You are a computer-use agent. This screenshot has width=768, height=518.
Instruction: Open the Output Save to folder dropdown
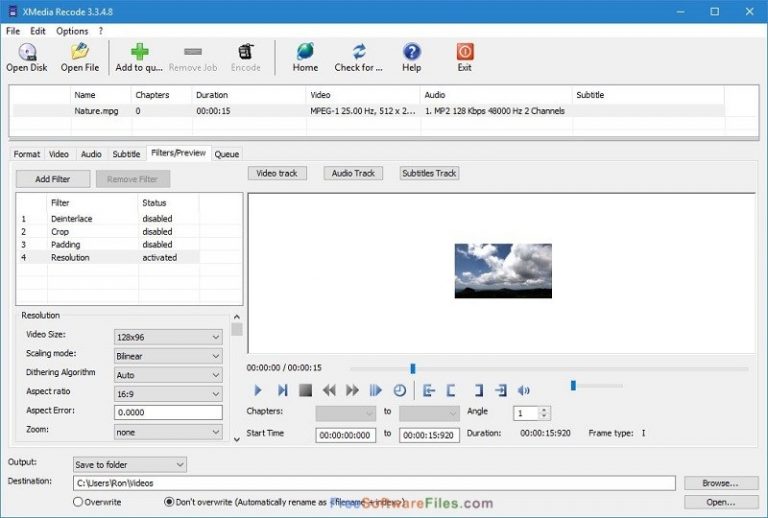click(x=130, y=464)
